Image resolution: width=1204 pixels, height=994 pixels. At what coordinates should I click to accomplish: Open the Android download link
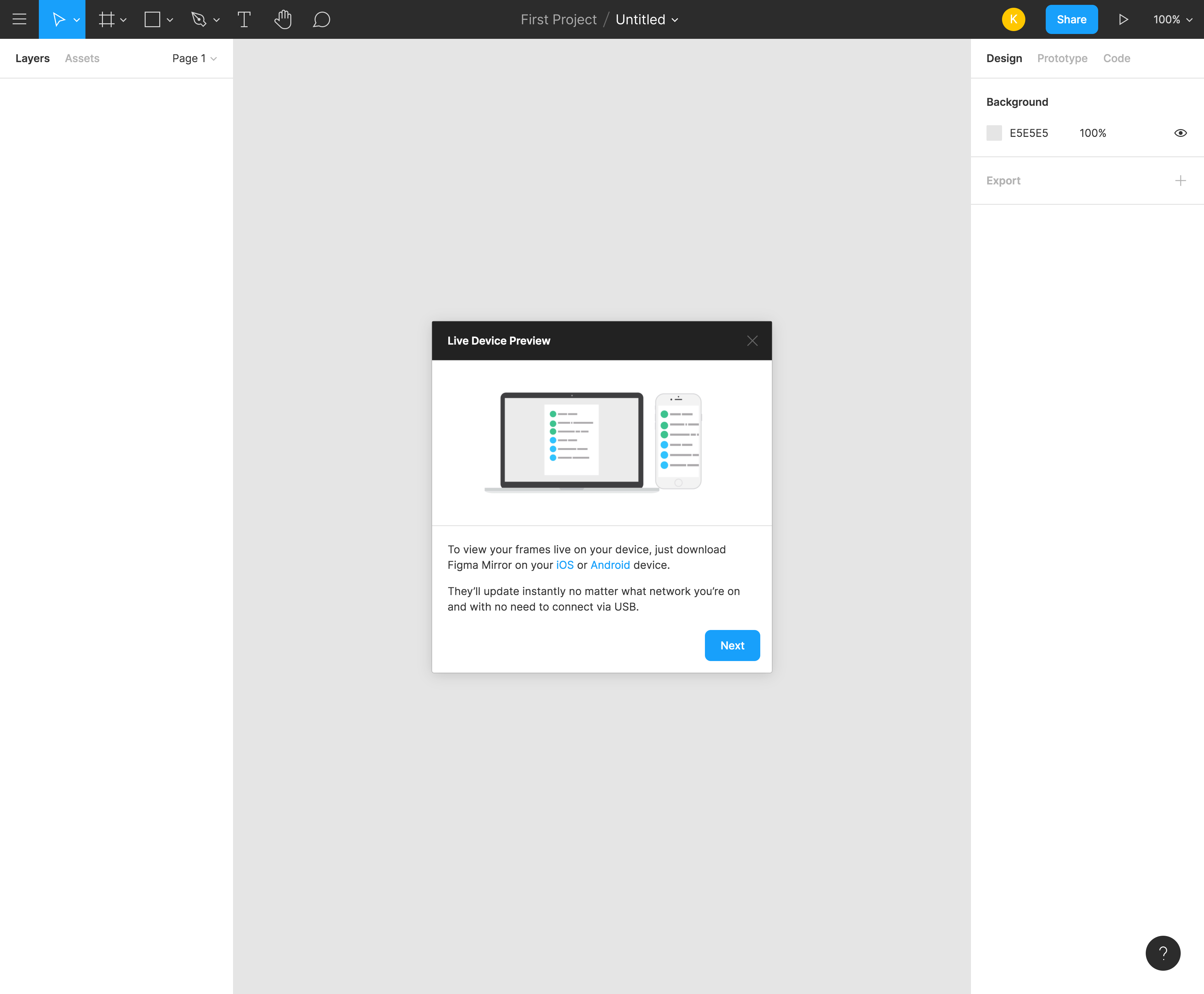610,565
